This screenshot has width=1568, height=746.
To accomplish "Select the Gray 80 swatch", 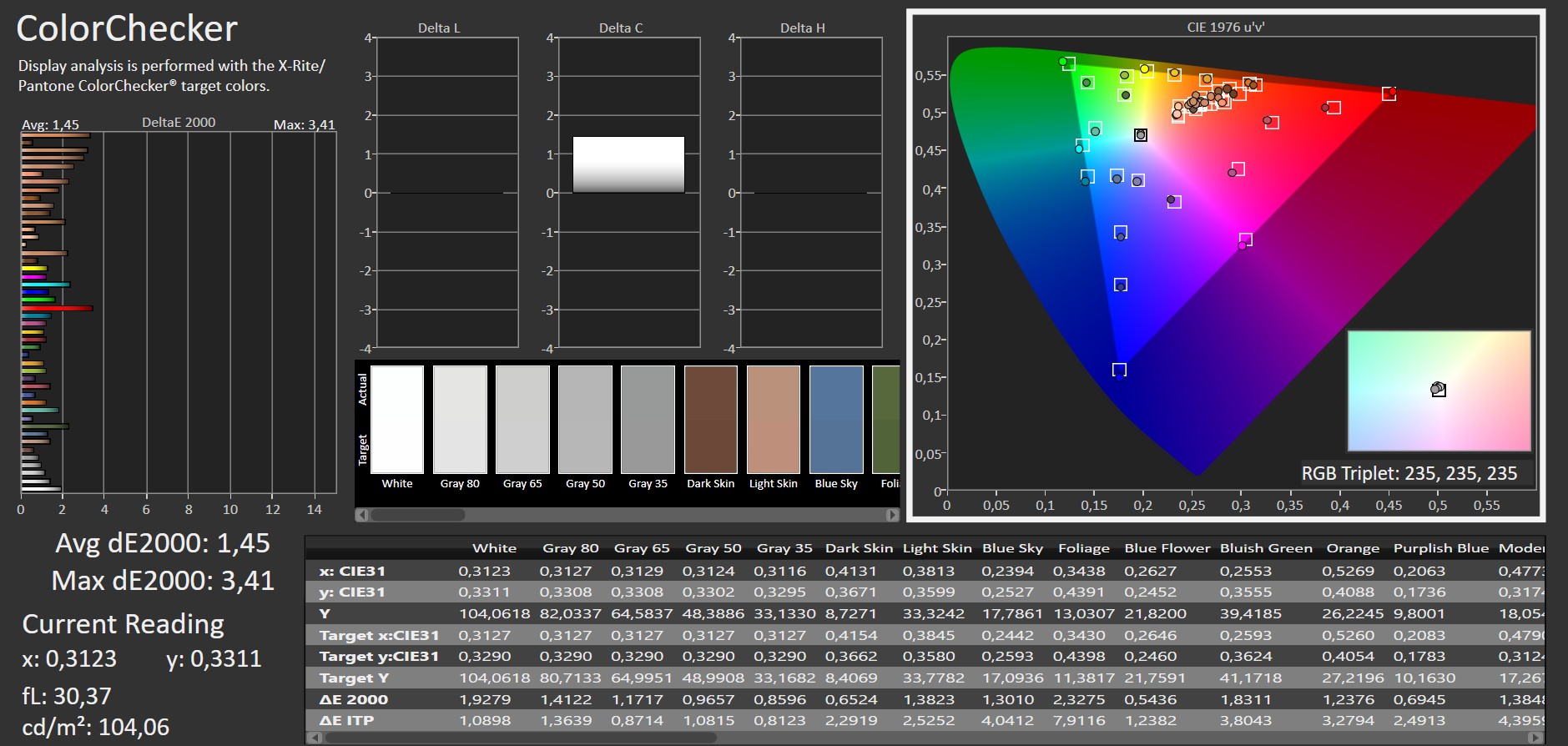I will click(x=460, y=420).
